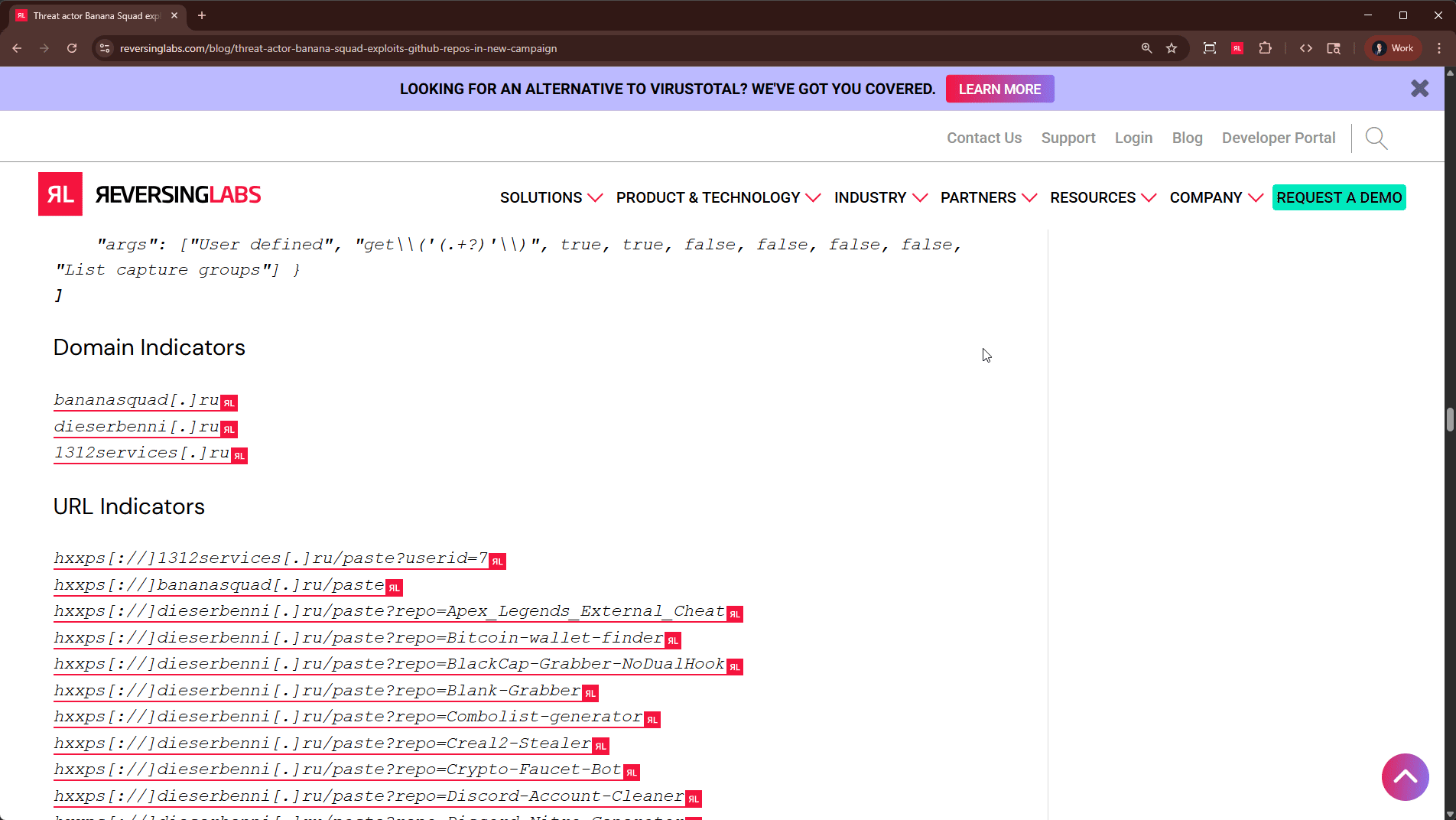Click RL icon after BlackCap-Grabber-NoDualHook
Screen dimensions: 1456x820
(735, 667)
